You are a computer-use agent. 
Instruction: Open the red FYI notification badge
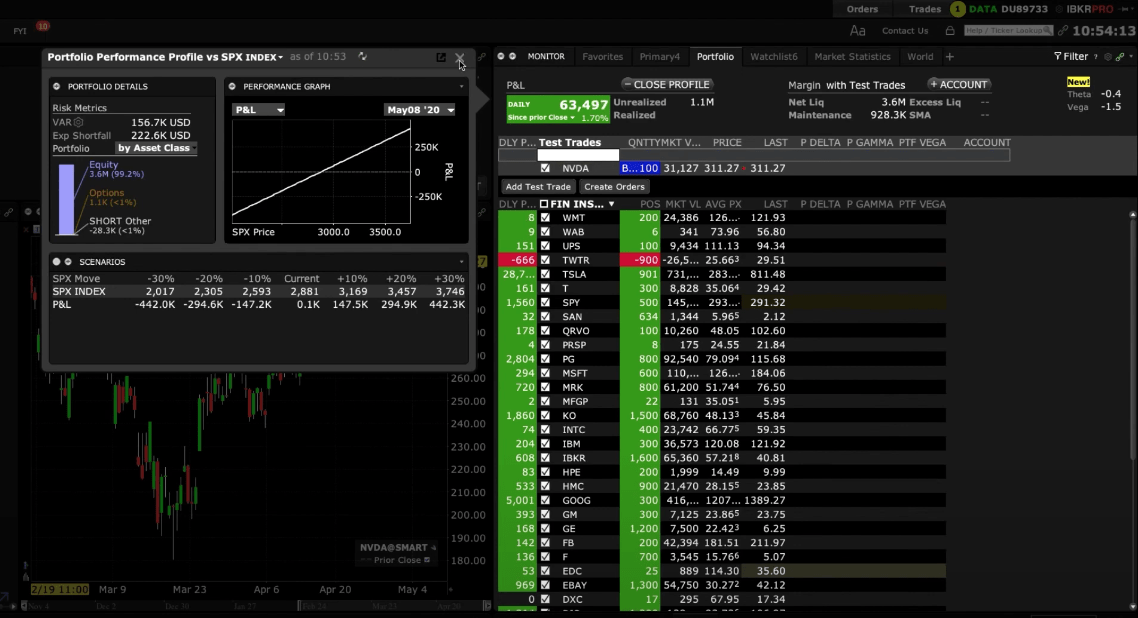(x=43, y=26)
